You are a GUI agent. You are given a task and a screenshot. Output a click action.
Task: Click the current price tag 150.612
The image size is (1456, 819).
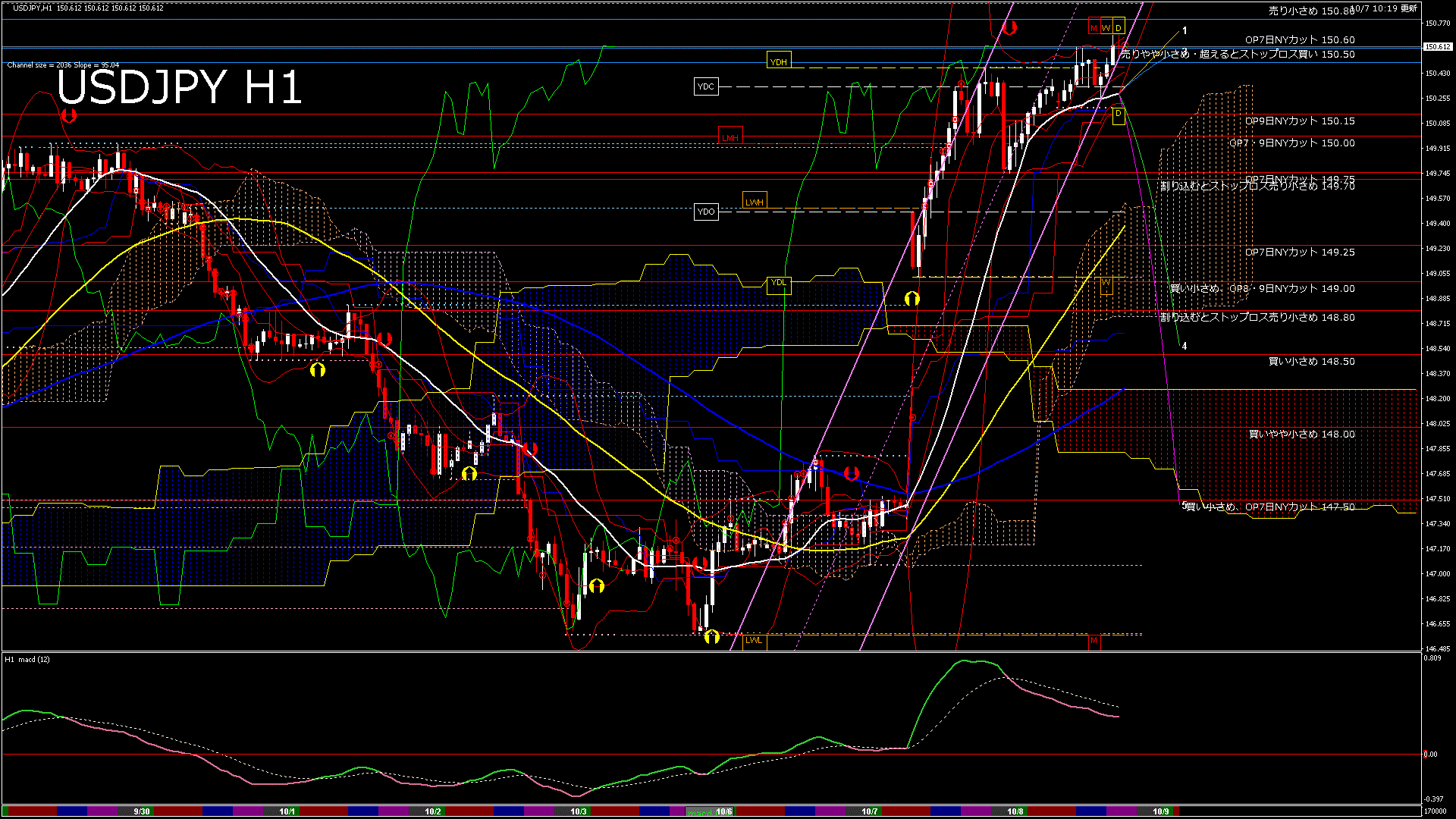point(1437,47)
